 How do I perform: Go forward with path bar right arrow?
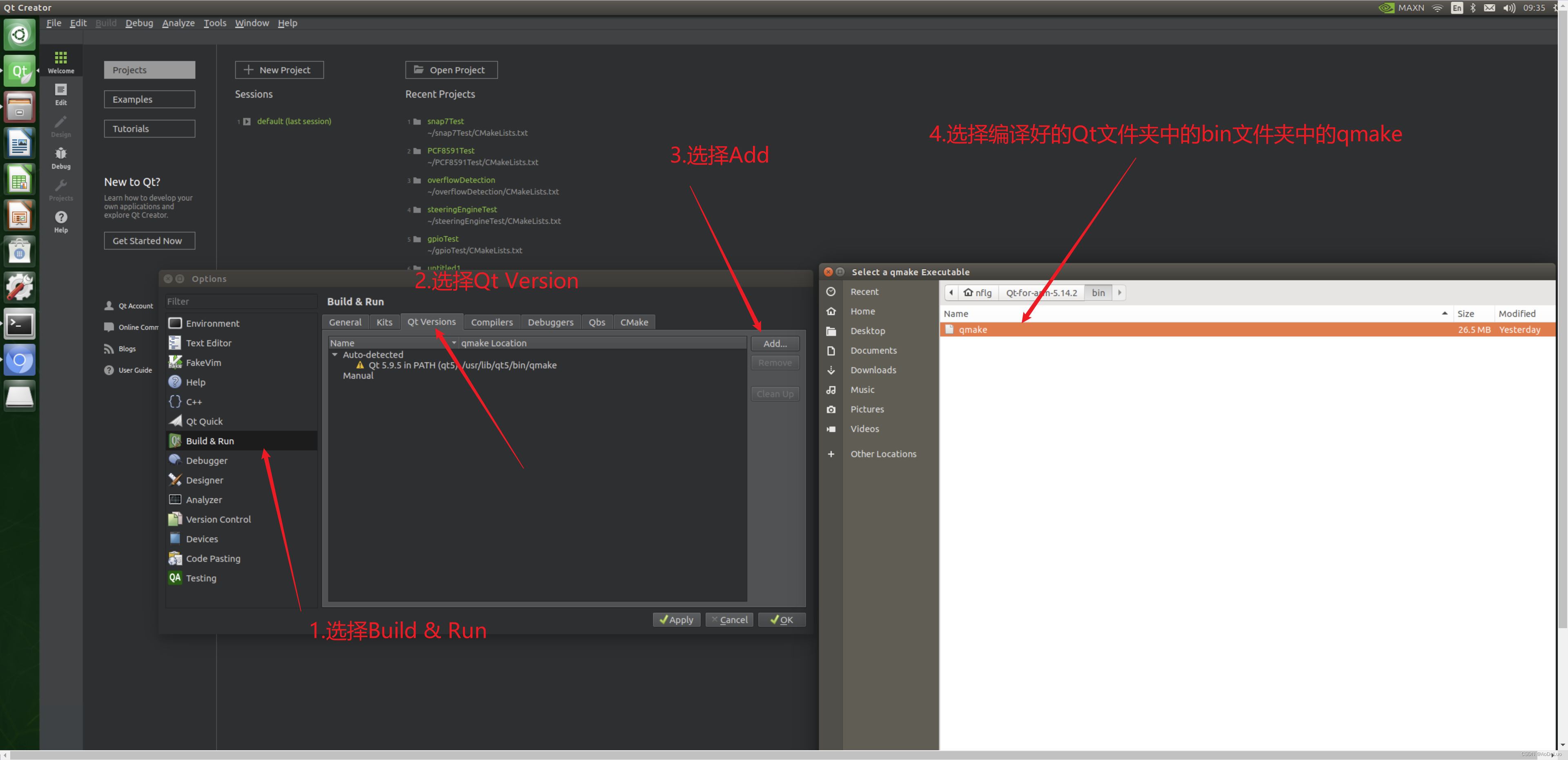(x=1119, y=292)
